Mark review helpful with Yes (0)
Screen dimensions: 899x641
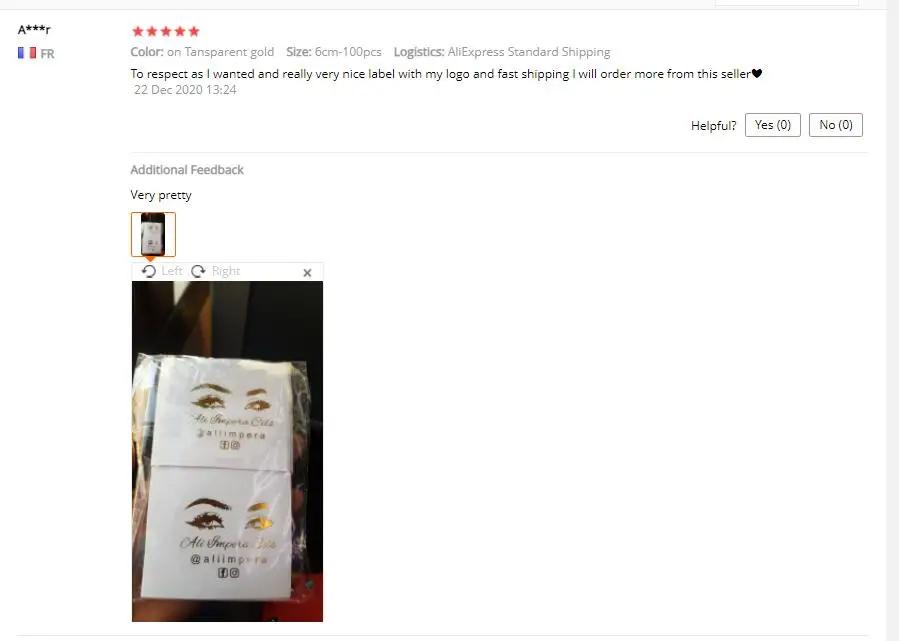coord(772,125)
